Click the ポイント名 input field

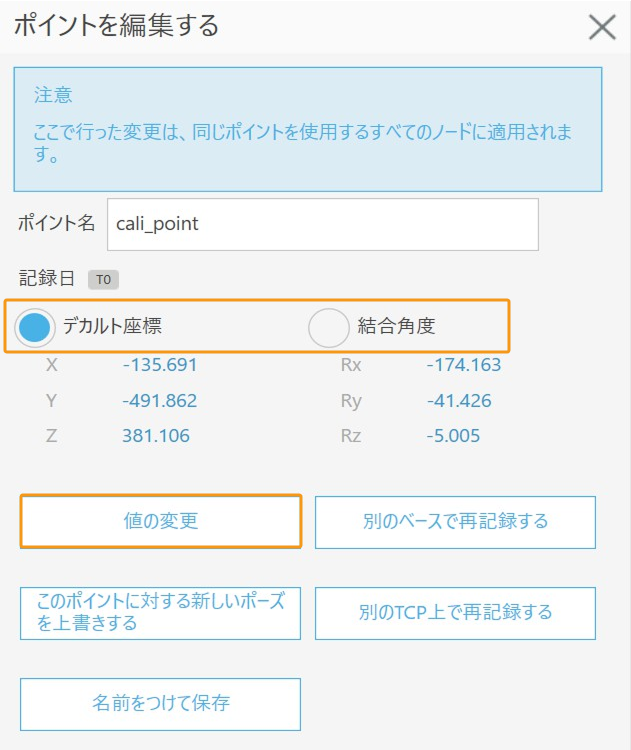[x=322, y=224]
